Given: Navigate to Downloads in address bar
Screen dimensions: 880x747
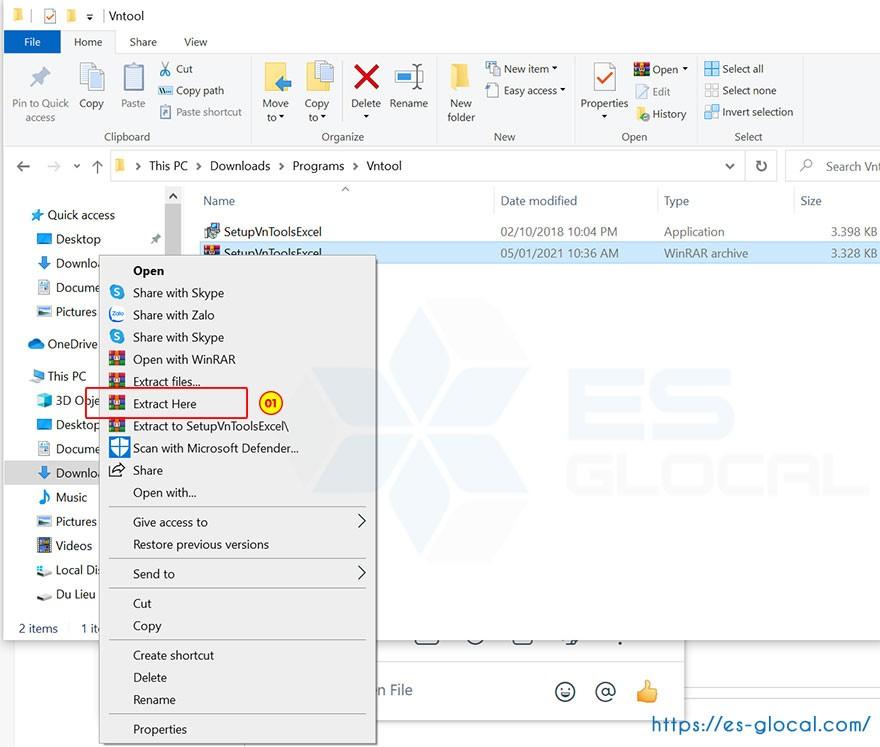Looking at the screenshot, I should (x=240, y=166).
